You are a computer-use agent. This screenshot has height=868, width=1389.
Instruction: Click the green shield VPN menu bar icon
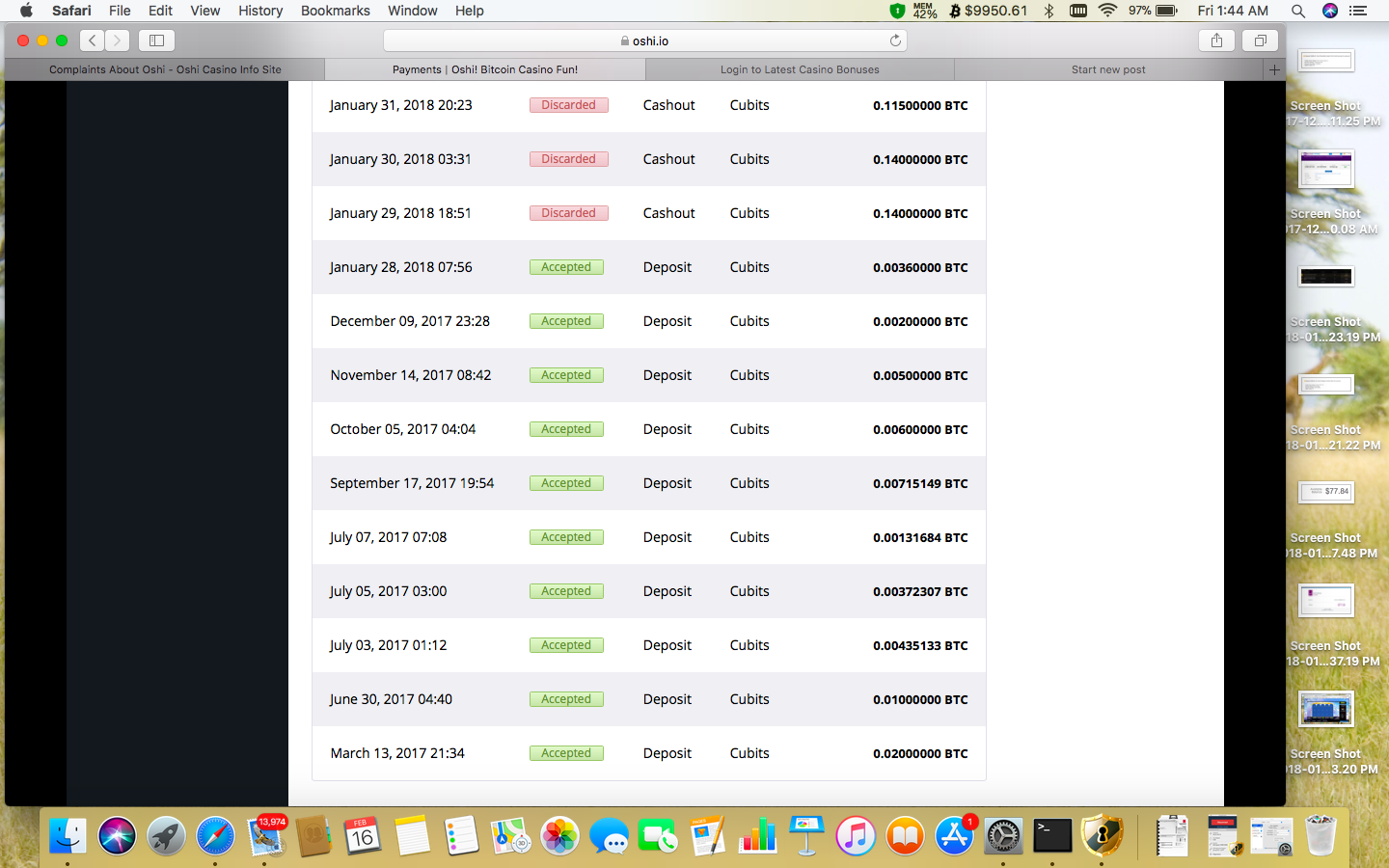coord(897,11)
